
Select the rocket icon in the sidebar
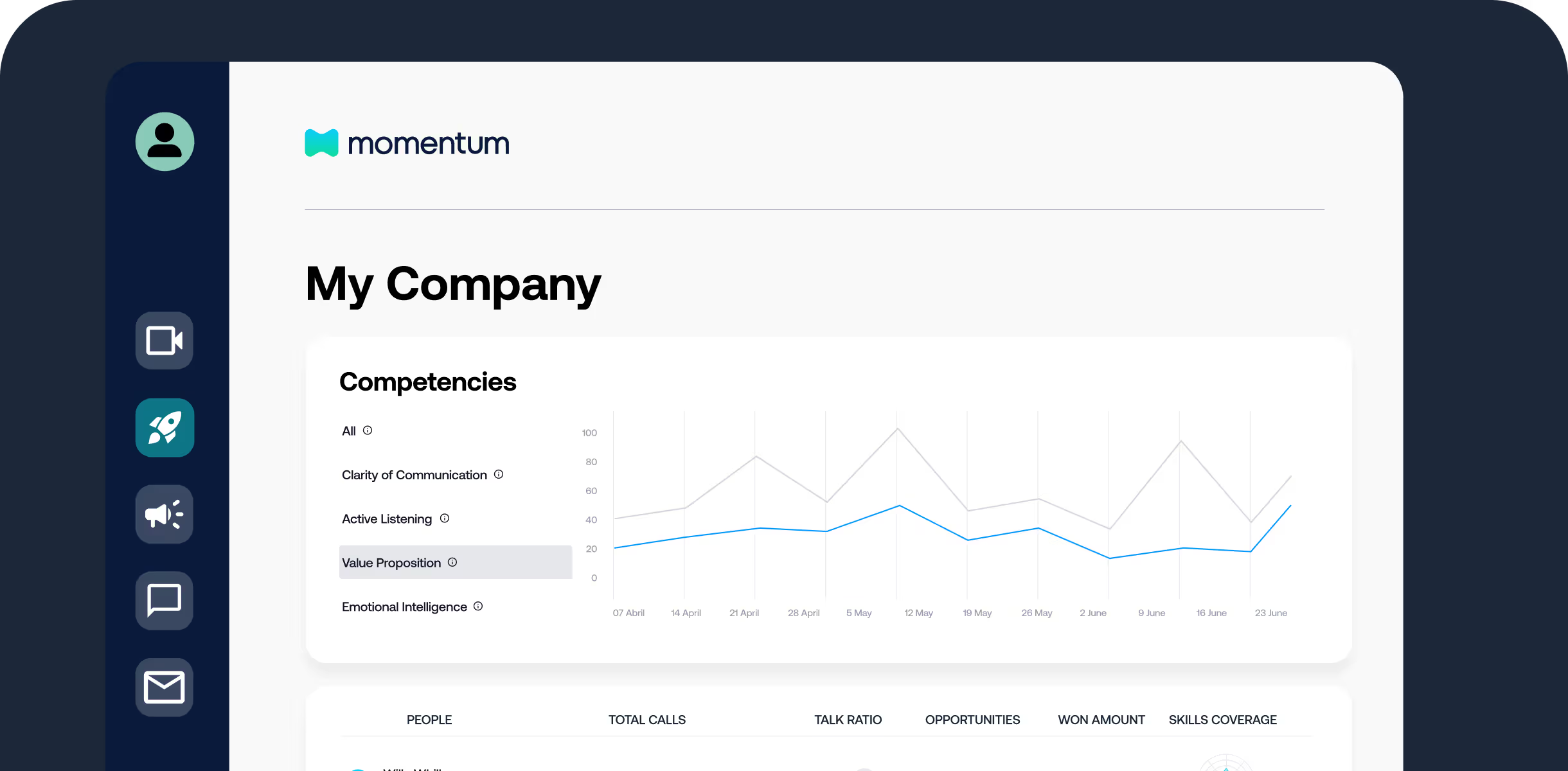(165, 427)
